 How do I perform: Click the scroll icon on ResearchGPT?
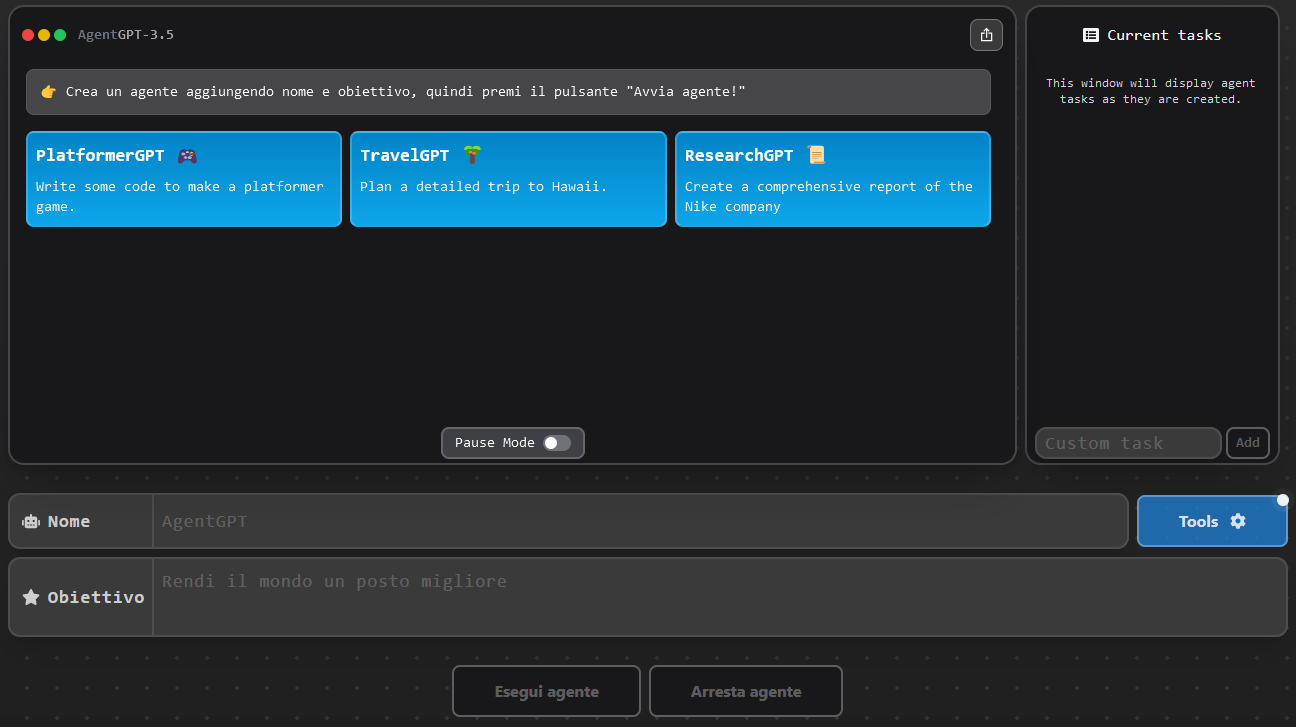coord(816,155)
